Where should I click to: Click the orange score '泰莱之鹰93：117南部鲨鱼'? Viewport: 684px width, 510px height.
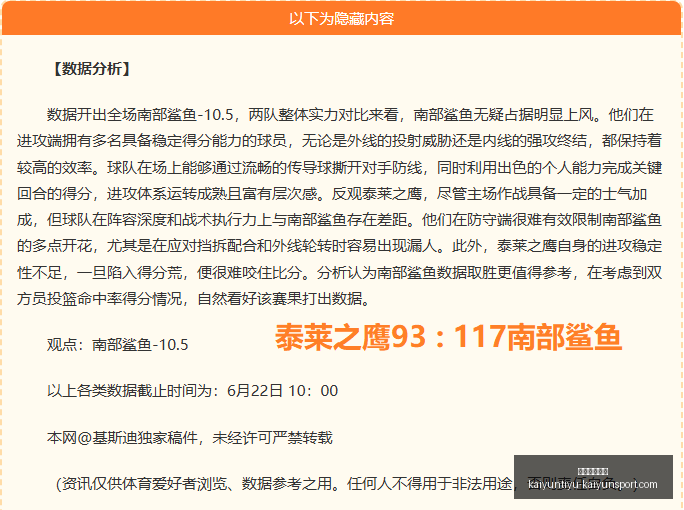click(448, 337)
